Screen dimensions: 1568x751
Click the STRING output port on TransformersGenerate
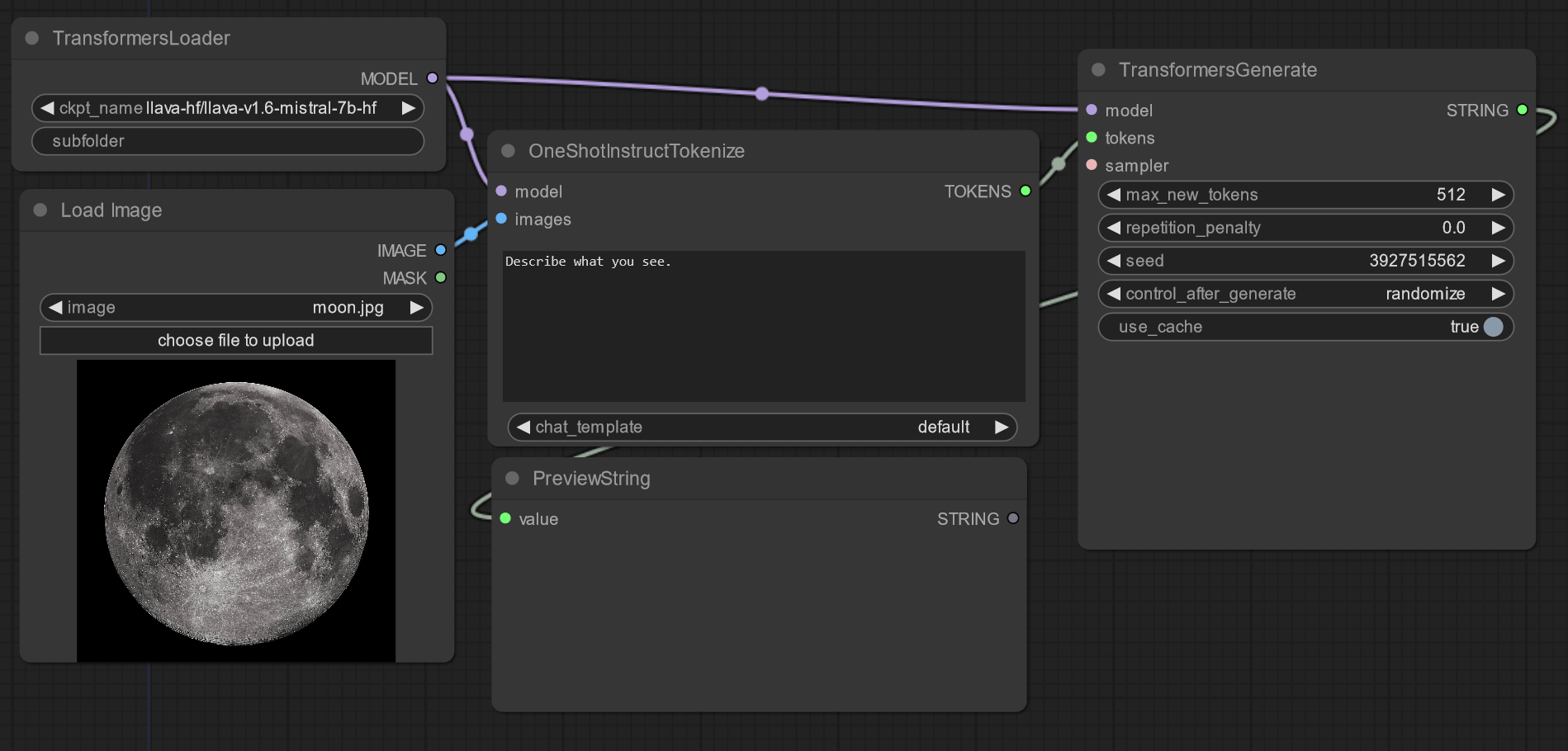click(1522, 110)
